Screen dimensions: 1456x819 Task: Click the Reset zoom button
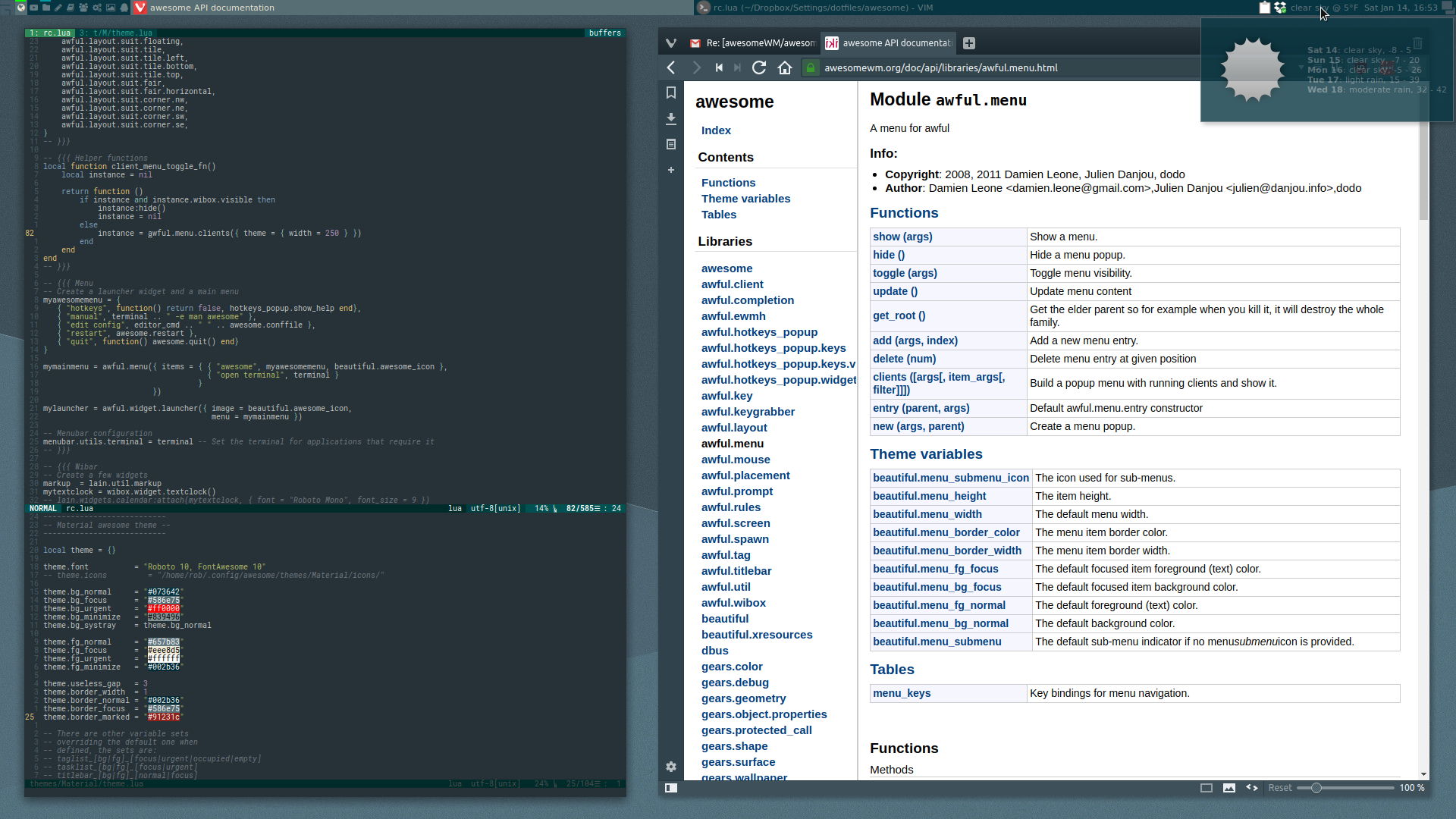click(x=1280, y=788)
